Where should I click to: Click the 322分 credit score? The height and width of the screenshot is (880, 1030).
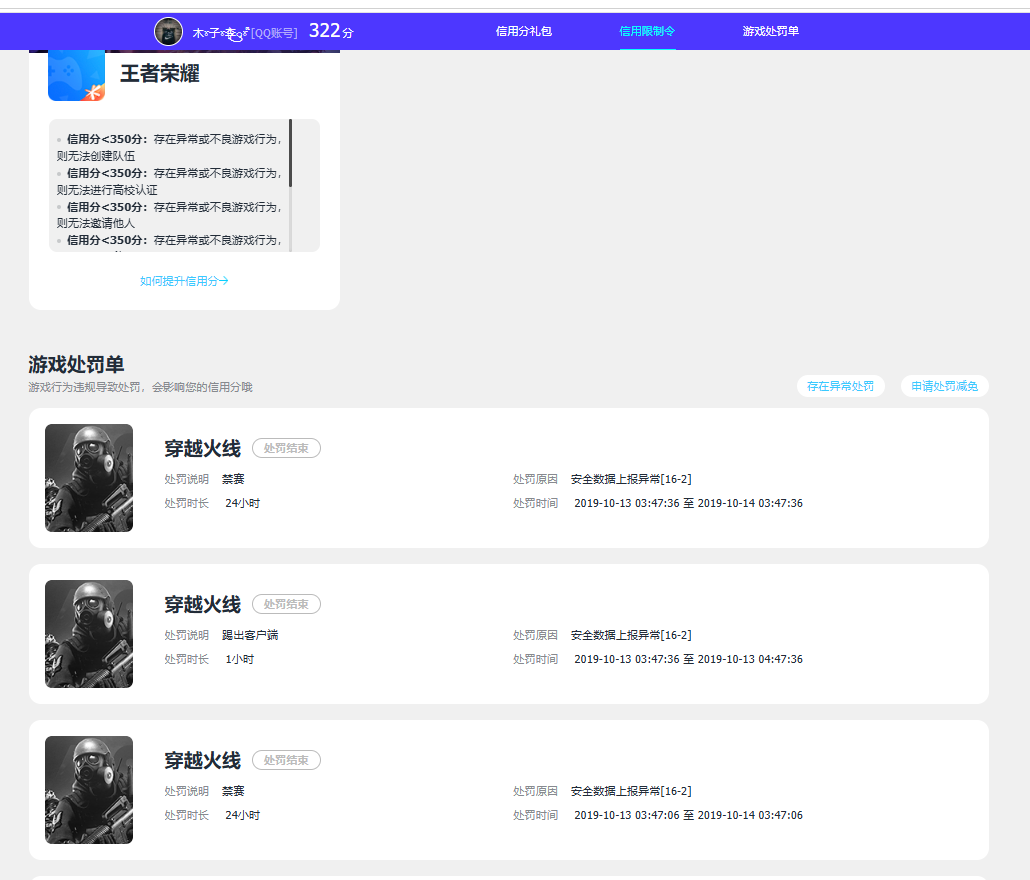tap(331, 31)
